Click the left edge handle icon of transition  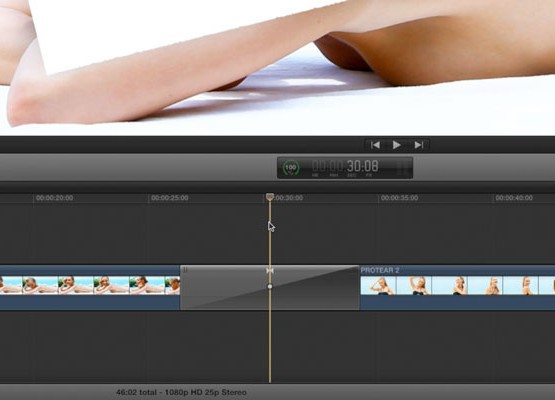[185, 270]
